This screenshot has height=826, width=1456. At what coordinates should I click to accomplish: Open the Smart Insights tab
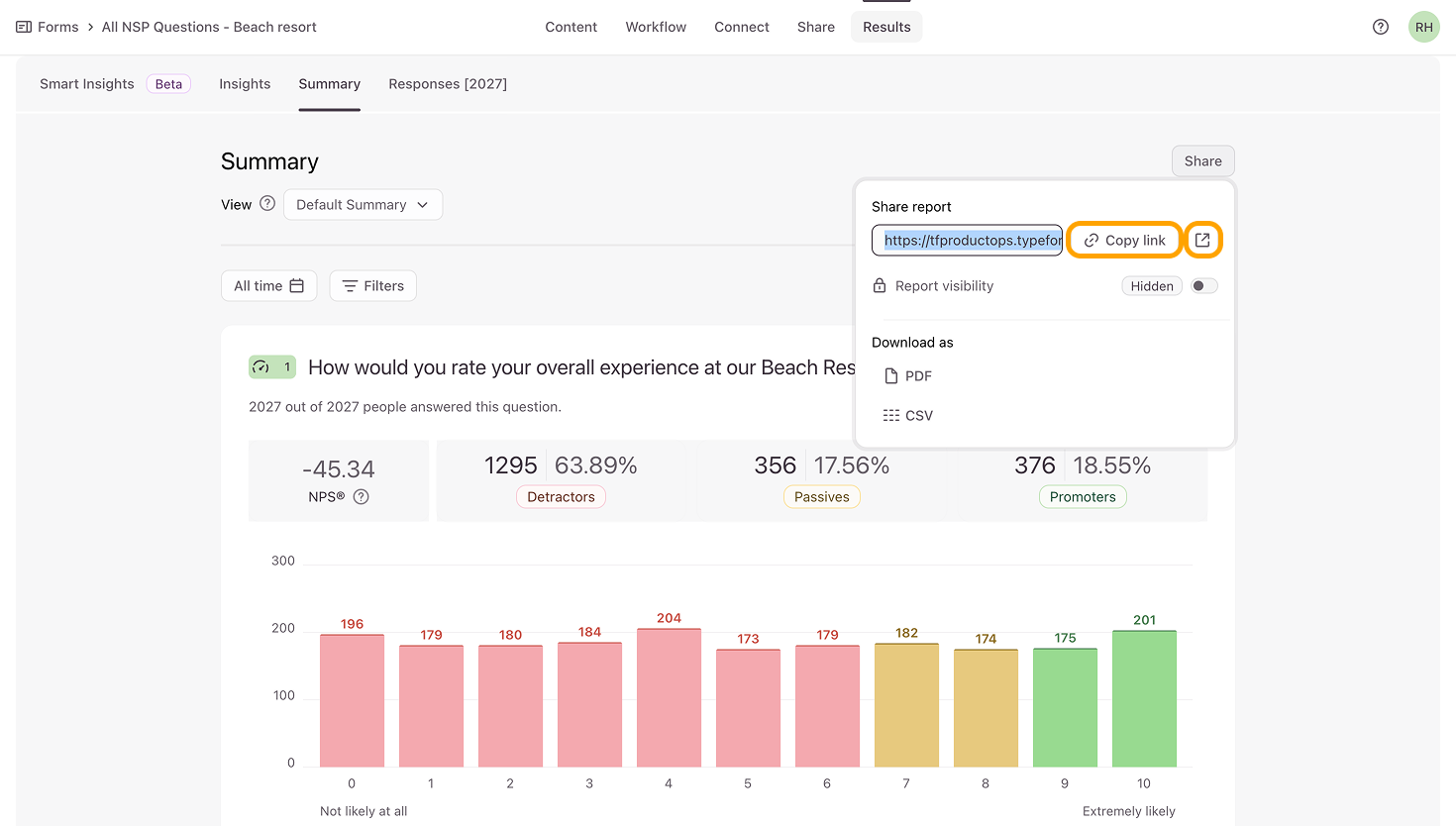tap(87, 84)
